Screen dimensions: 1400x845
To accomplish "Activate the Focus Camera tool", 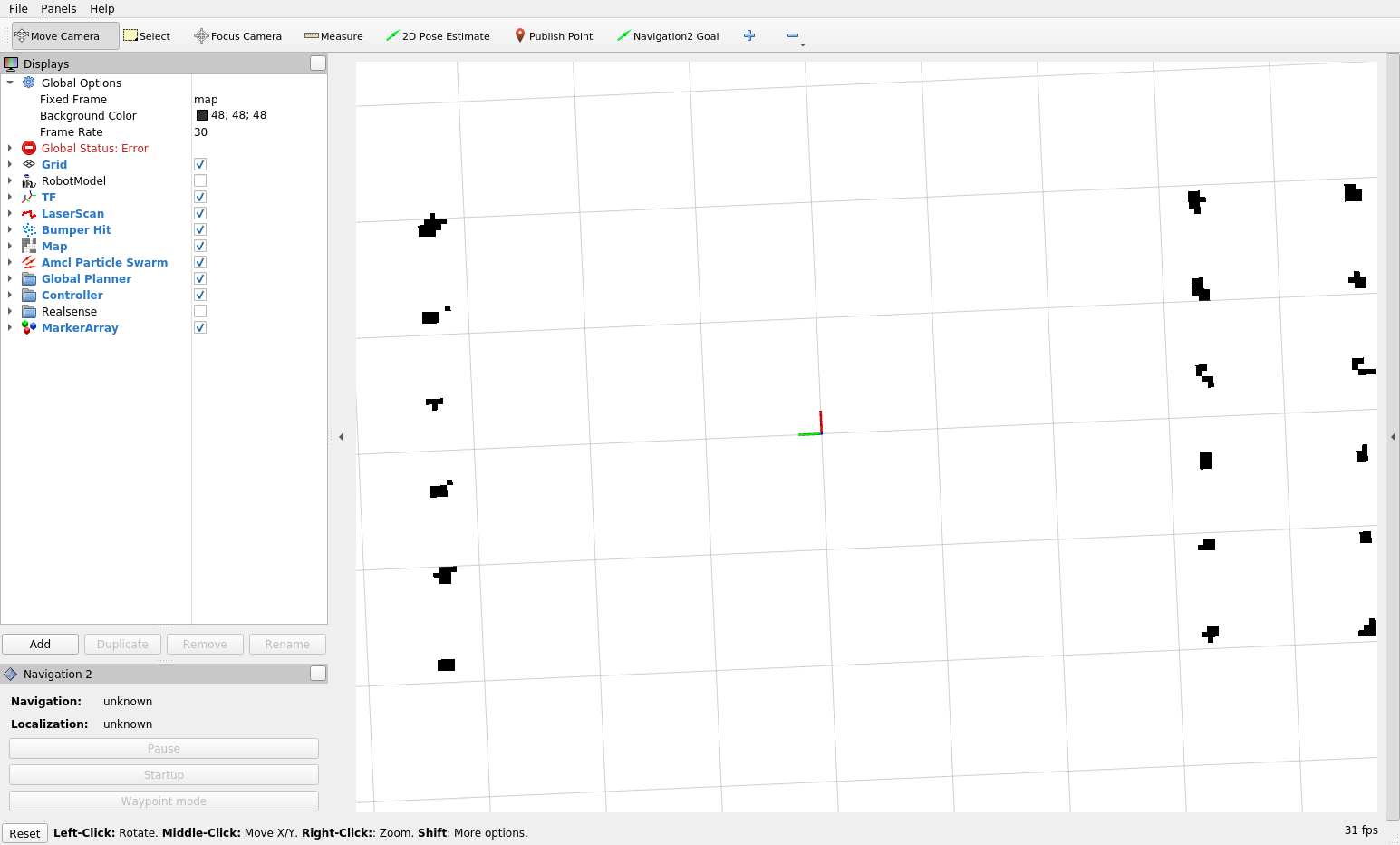I will pos(237,35).
